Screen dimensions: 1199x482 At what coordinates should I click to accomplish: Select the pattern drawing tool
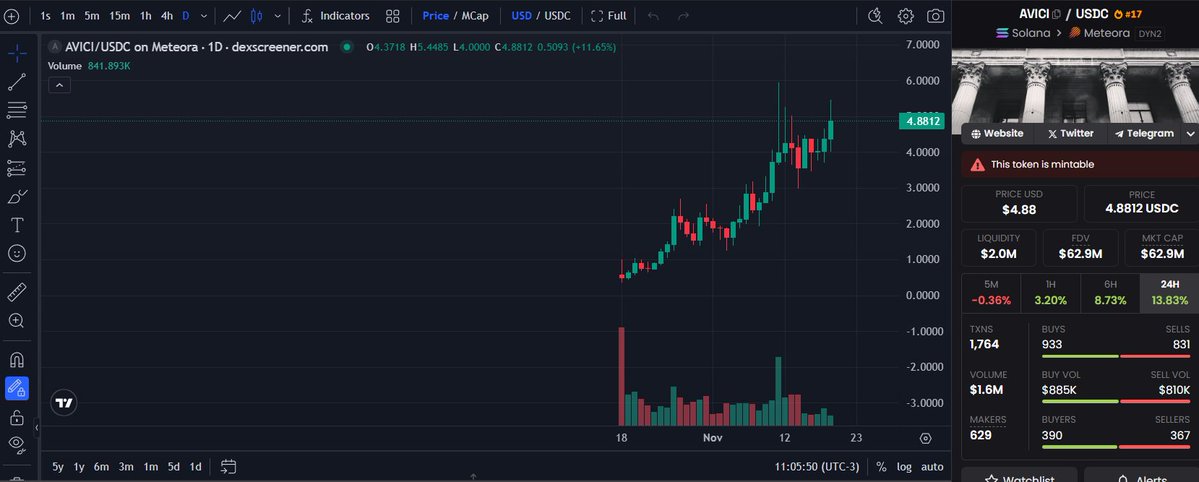[17, 138]
